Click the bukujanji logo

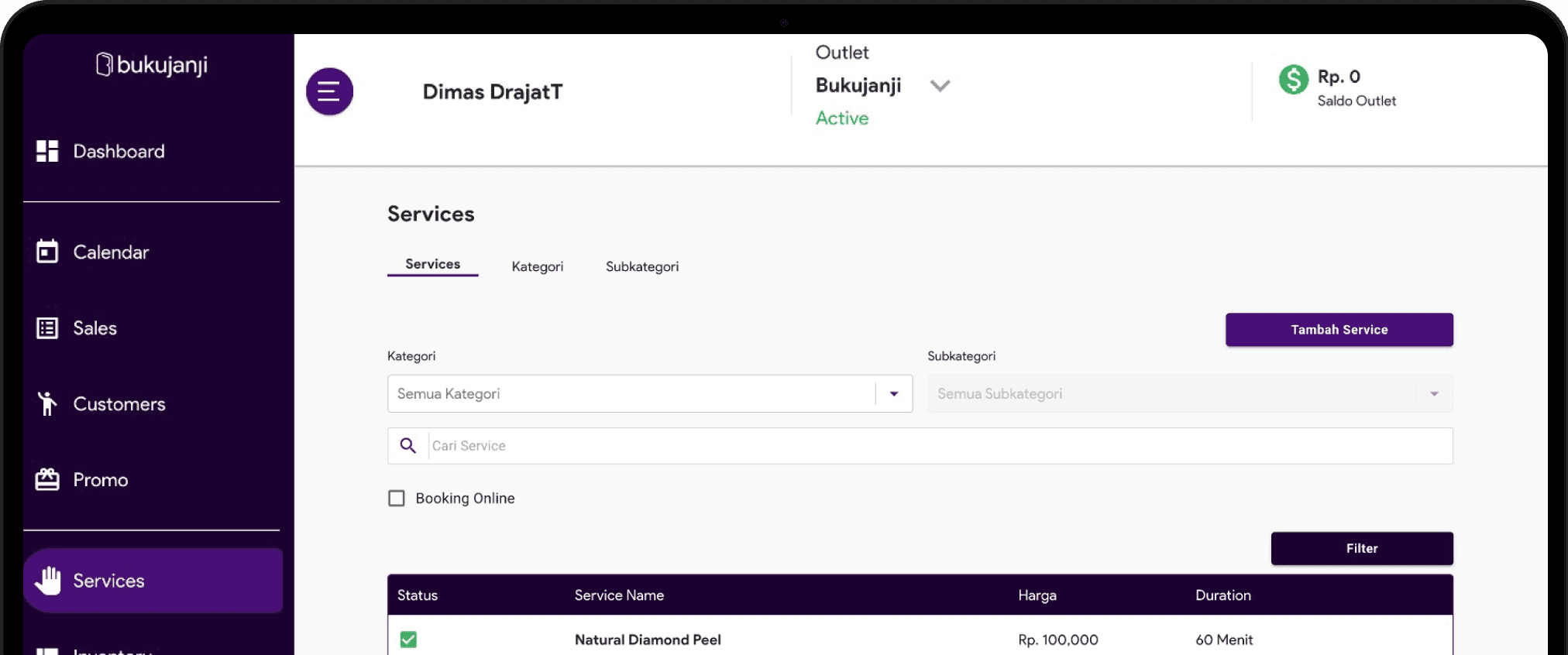point(152,64)
